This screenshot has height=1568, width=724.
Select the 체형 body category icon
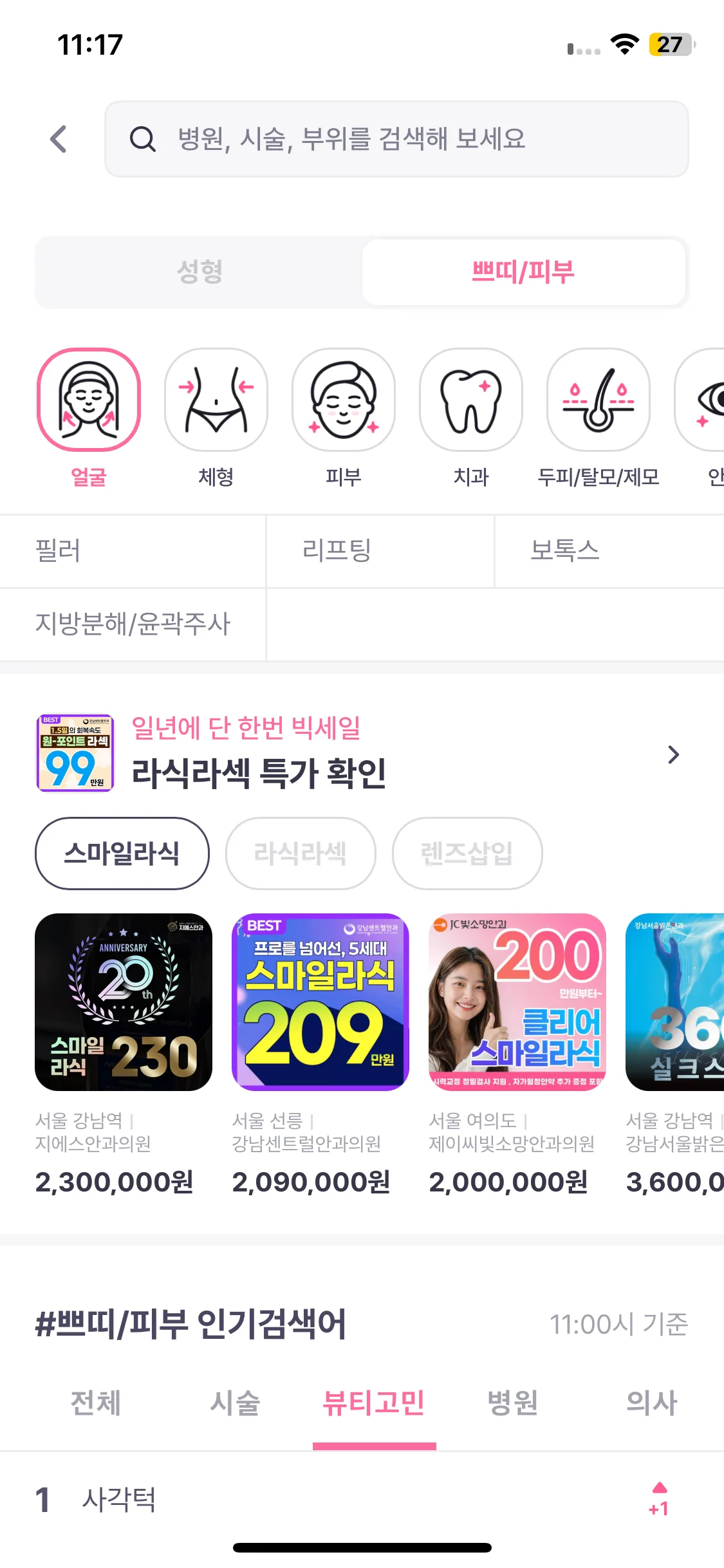(x=216, y=400)
